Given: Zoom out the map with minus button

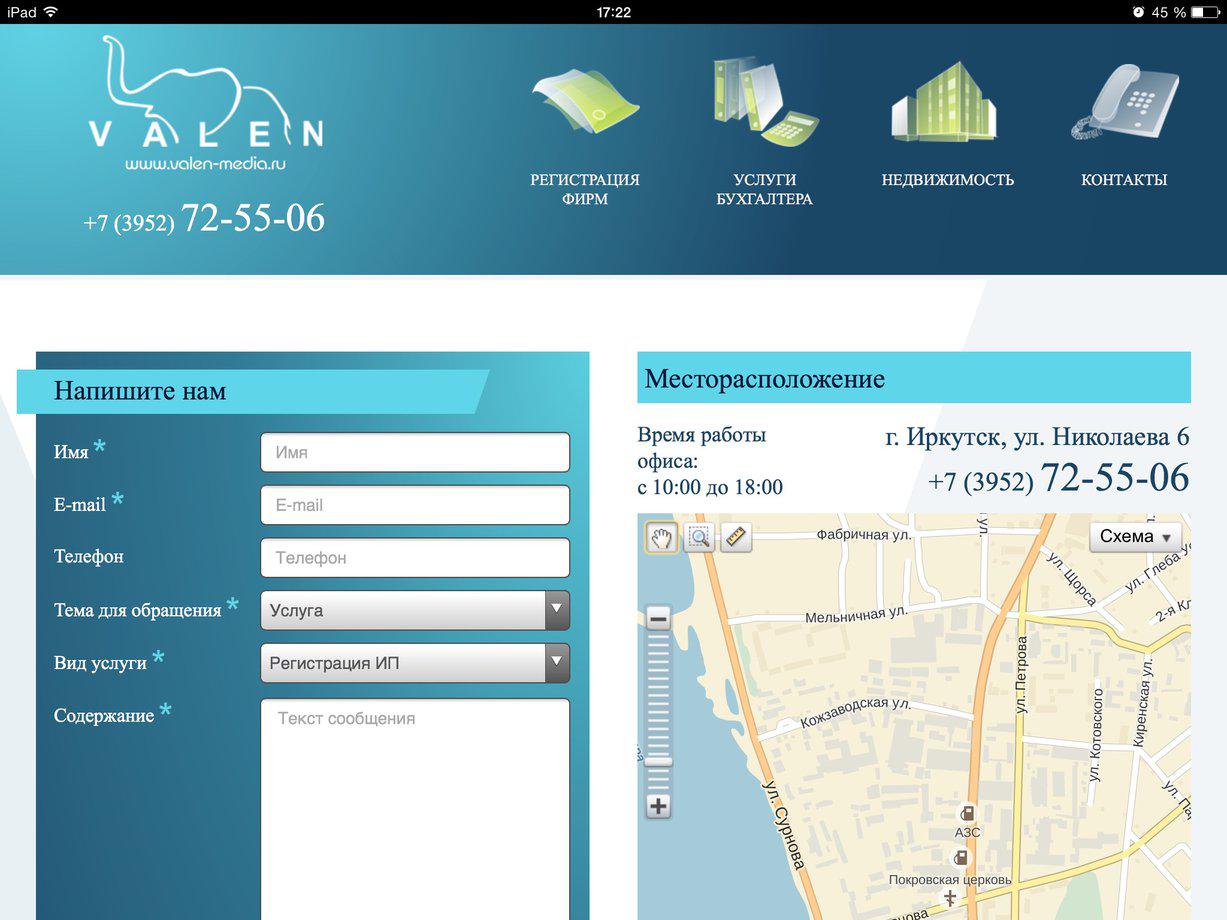Looking at the screenshot, I should (x=658, y=619).
